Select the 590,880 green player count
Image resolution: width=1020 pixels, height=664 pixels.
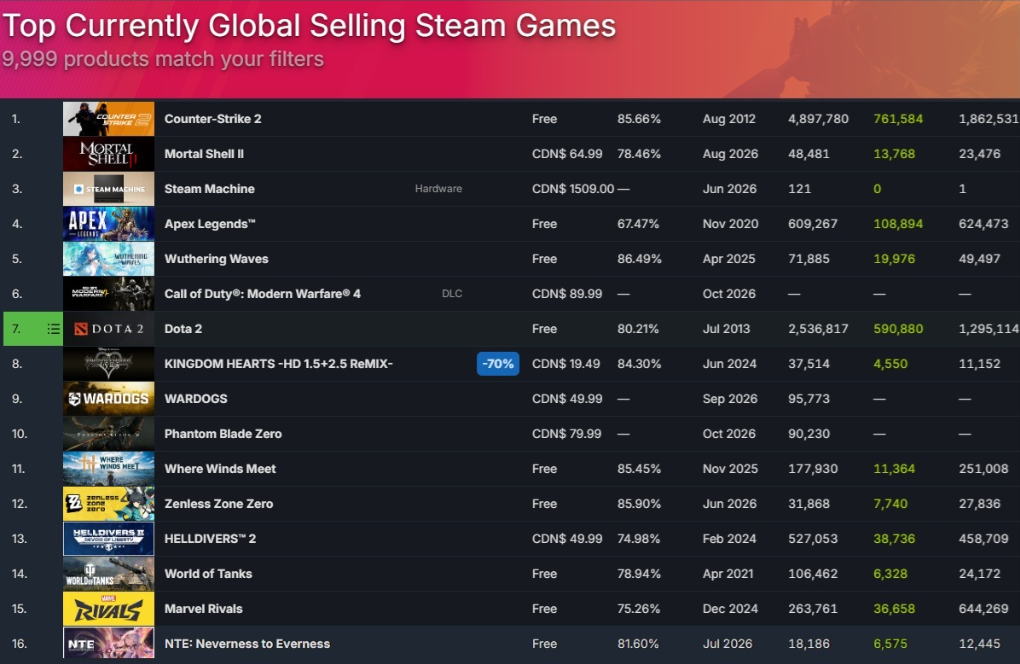coord(898,329)
